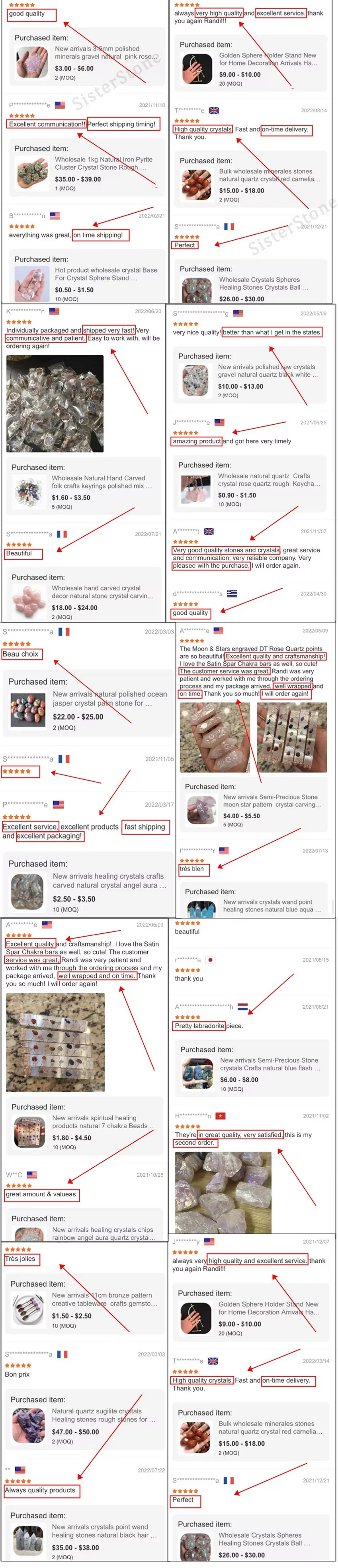Click the Japan flag beside the "thank you" review
Image resolution: width=338 pixels, height=1568 pixels.
coord(210,959)
